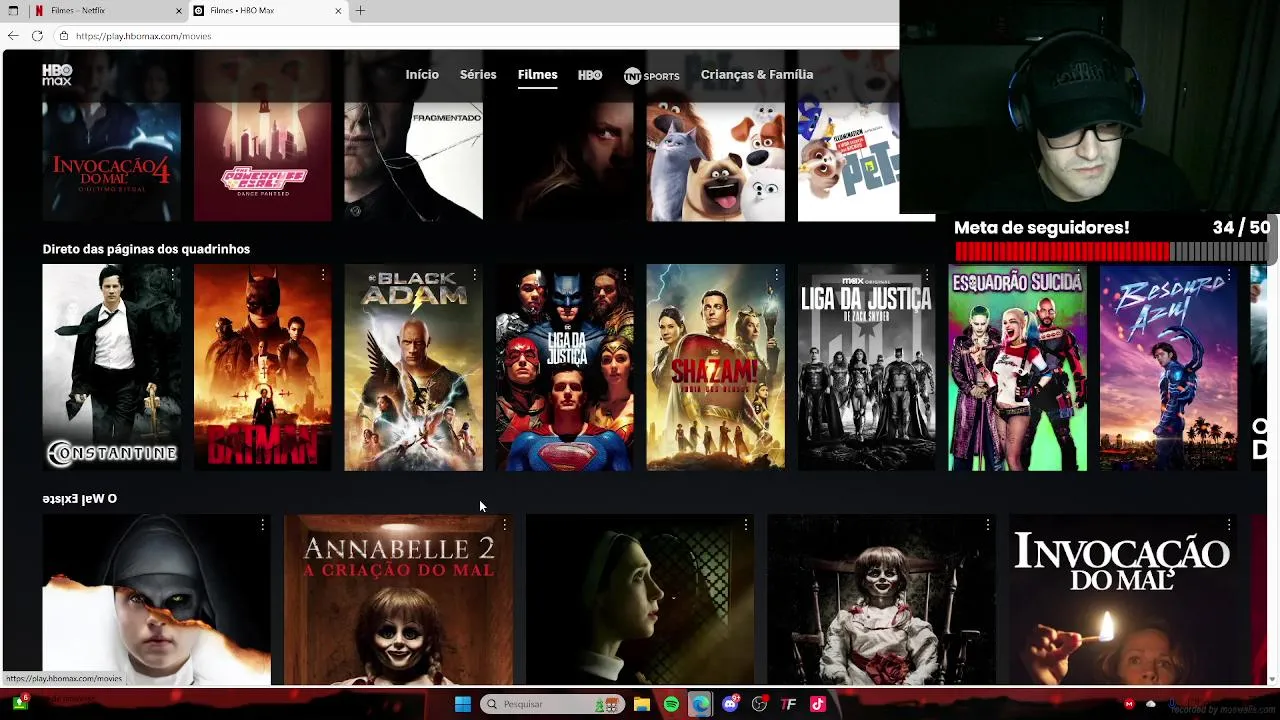
Task: Open Spotify from taskbar
Action: coord(671,704)
